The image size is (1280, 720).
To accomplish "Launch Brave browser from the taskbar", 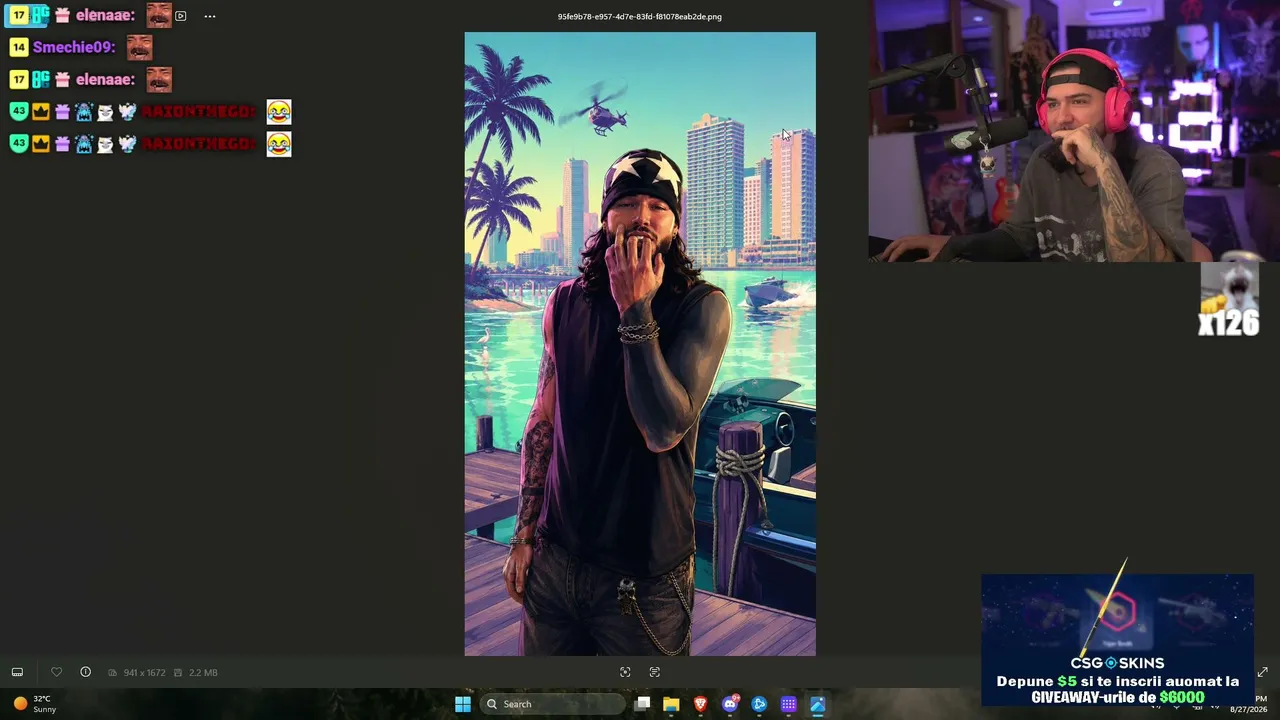I will 700,704.
